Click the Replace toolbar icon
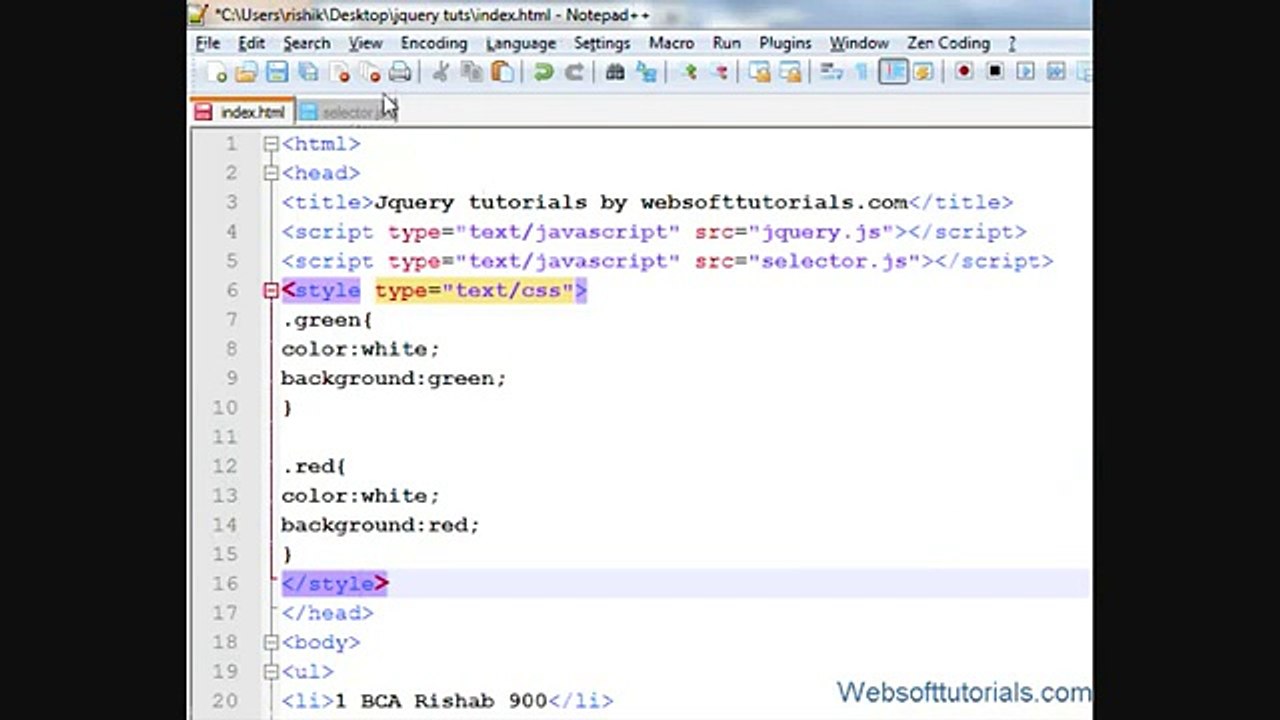This screenshot has height=720, width=1280. pyautogui.click(x=646, y=72)
